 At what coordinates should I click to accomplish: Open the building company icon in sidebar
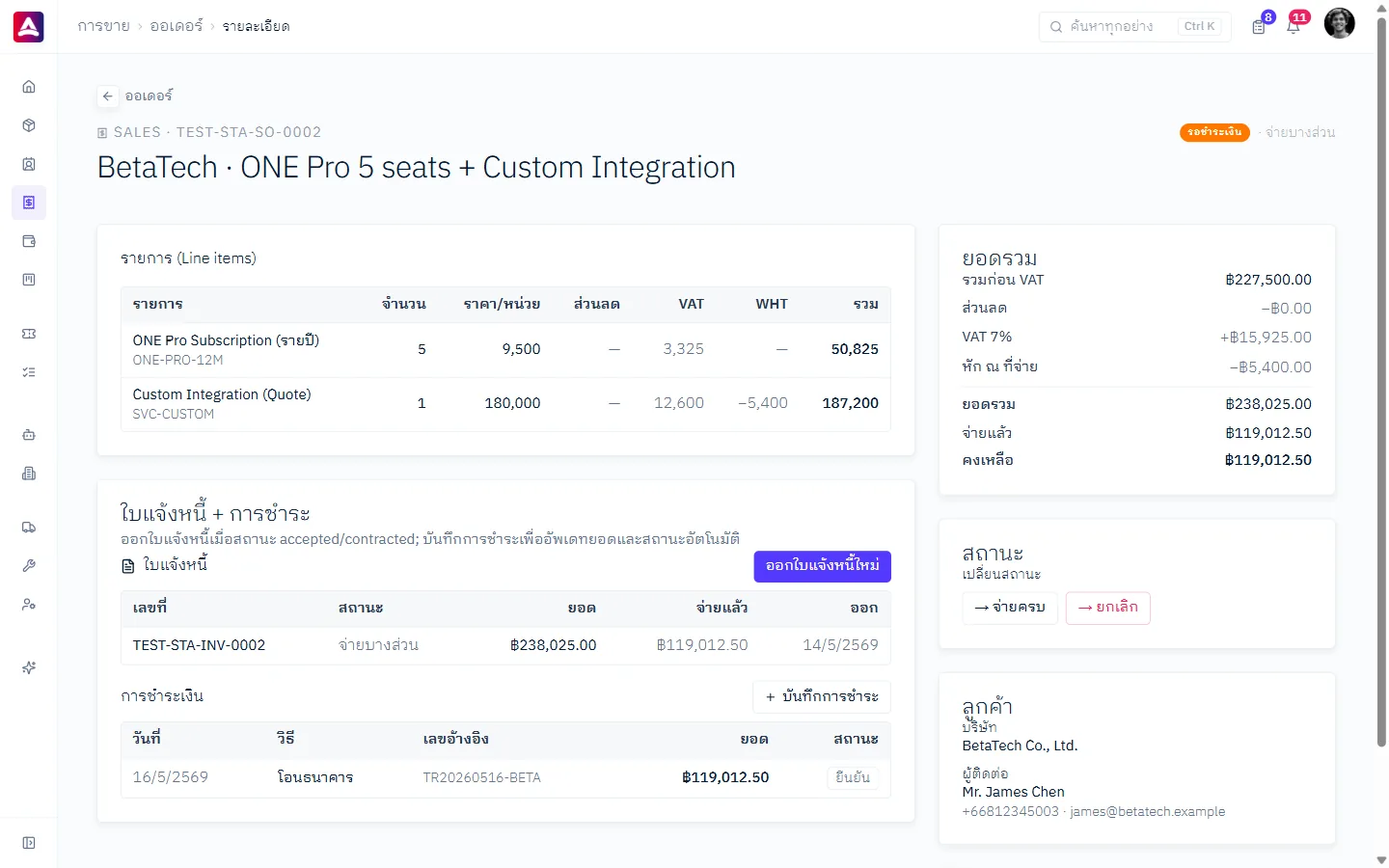coord(29,474)
